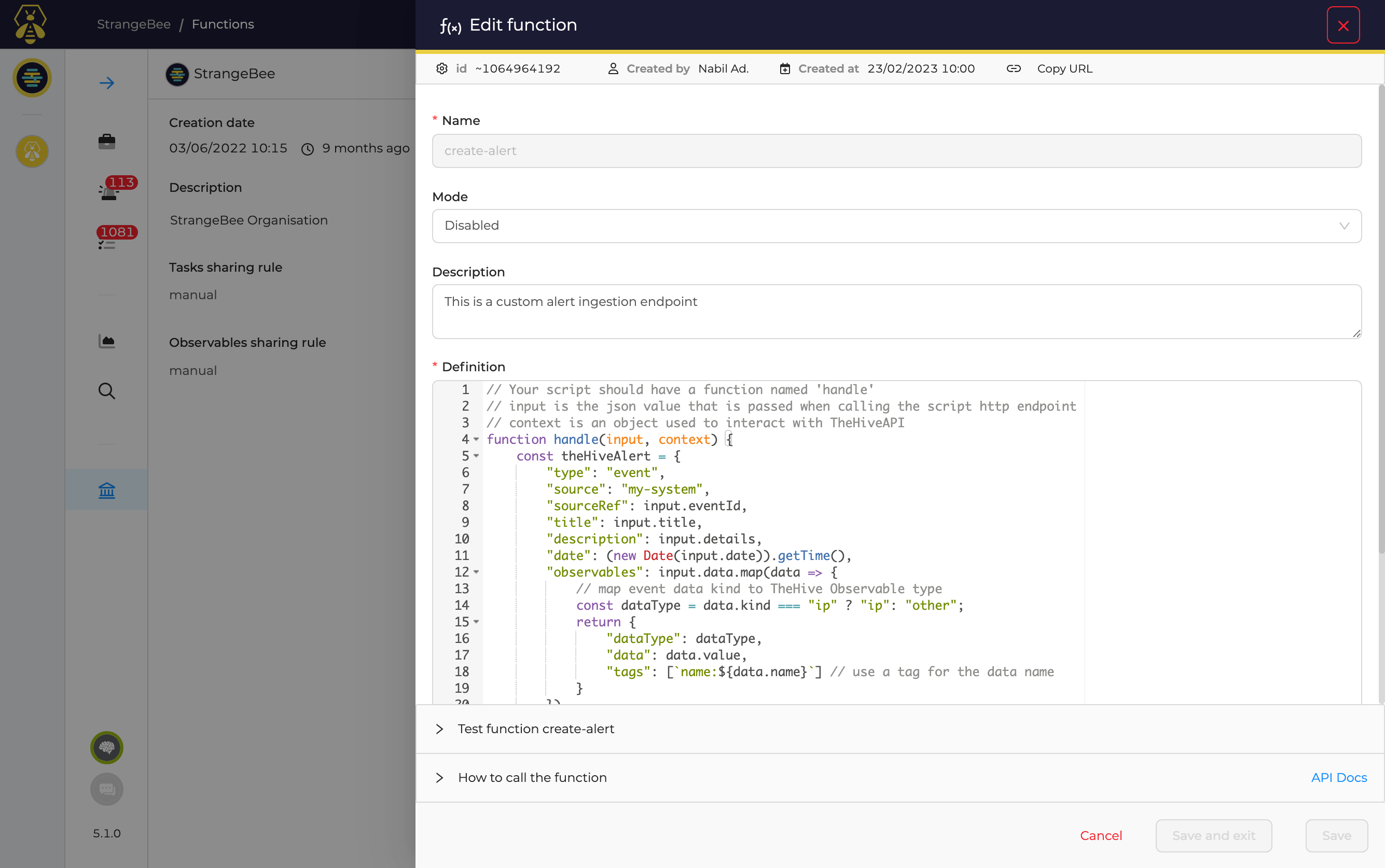The height and width of the screenshot is (868, 1385).
Task: Open the API Docs link
Action: pyautogui.click(x=1338, y=777)
